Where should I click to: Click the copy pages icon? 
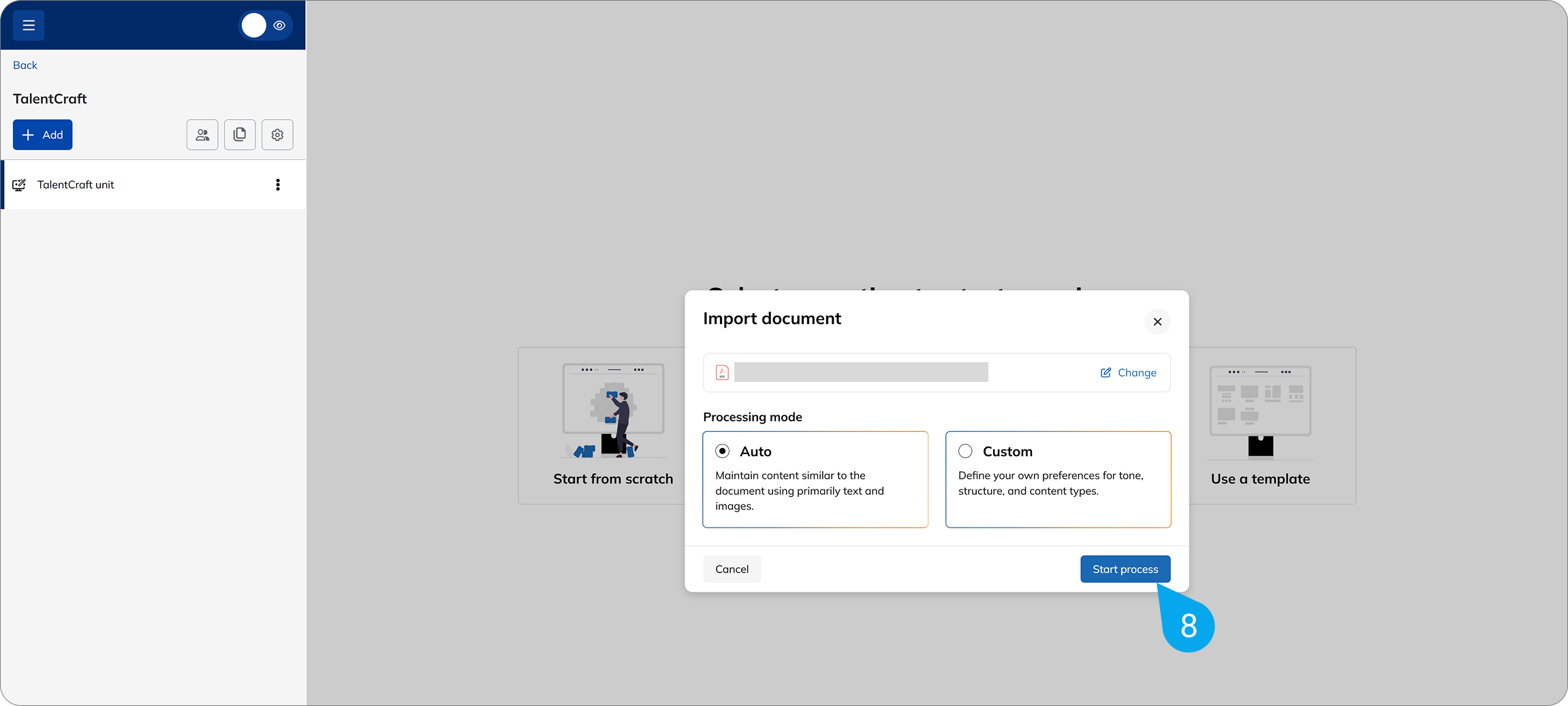click(240, 135)
